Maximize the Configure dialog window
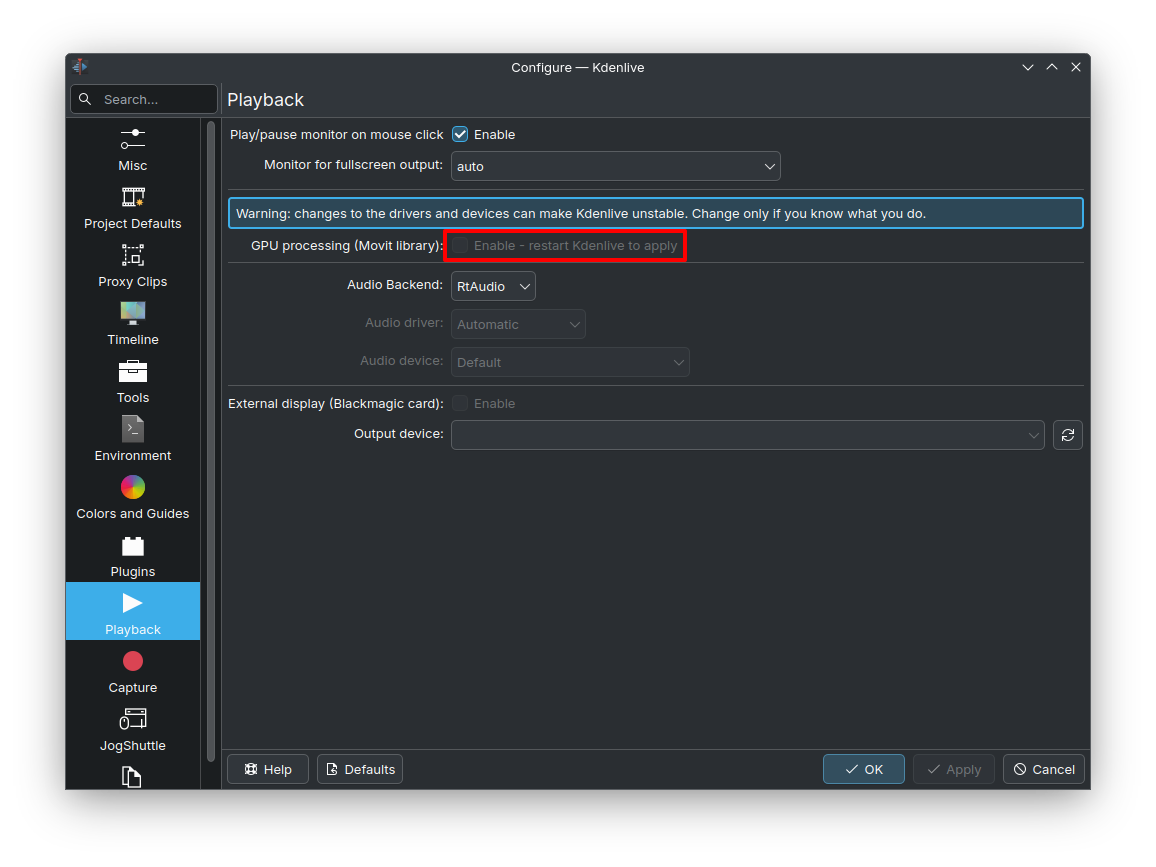Image resolution: width=1156 pixels, height=867 pixels. coord(1052,67)
